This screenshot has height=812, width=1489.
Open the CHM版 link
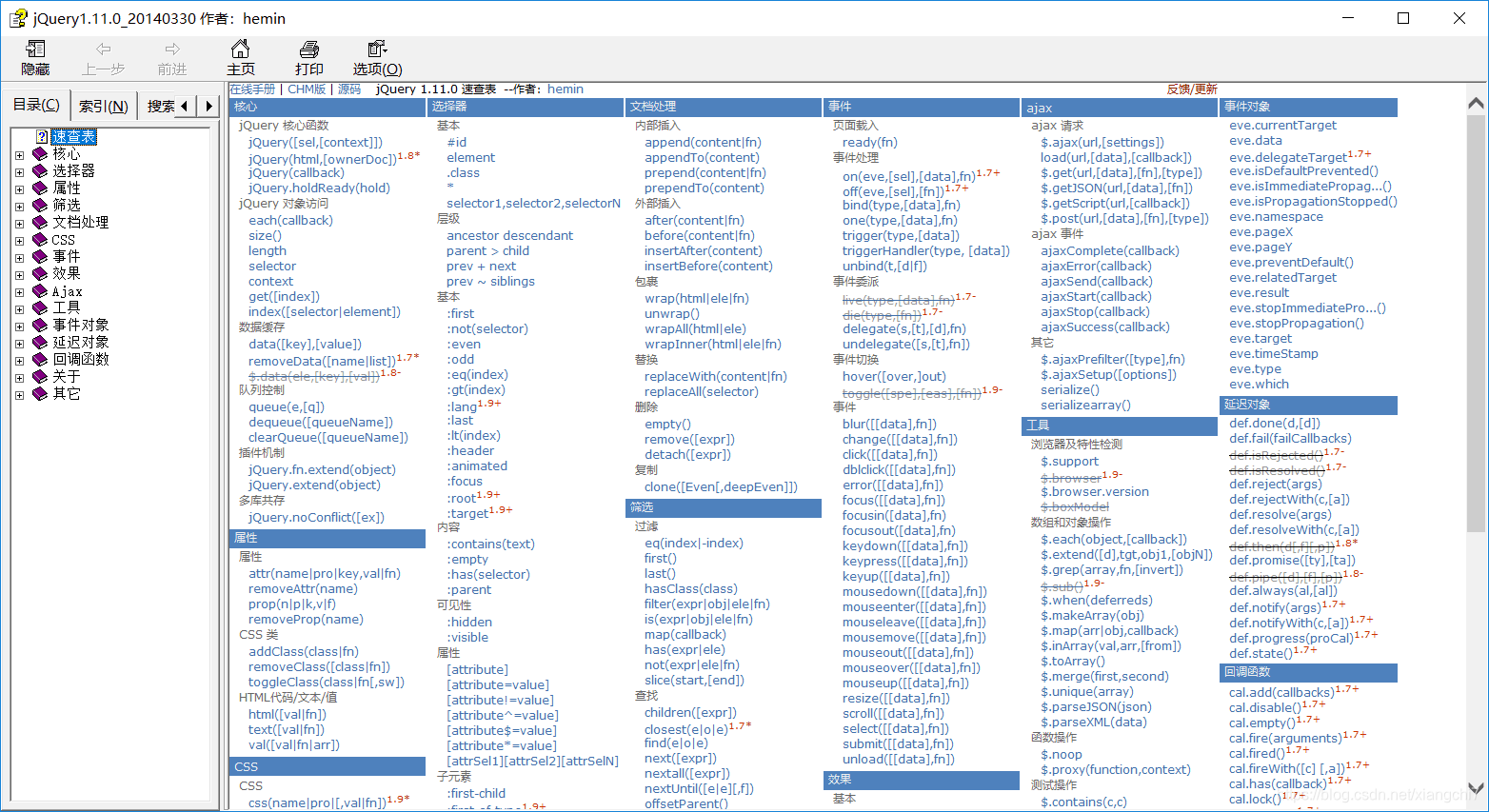pos(307,89)
